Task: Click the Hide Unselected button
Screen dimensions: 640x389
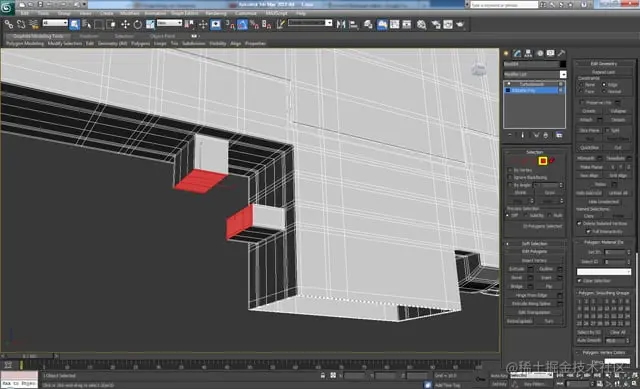Action: coord(604,202)
